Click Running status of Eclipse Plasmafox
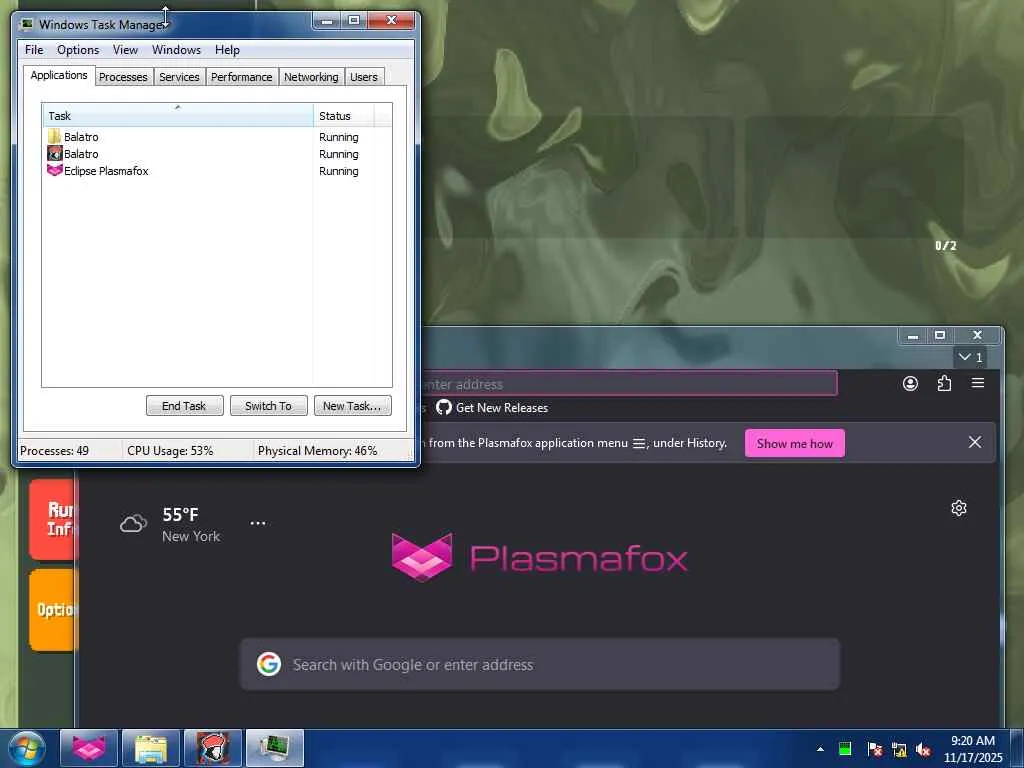Image resolution: width=1024 pixels, height=768 pixels. (338, 171)
